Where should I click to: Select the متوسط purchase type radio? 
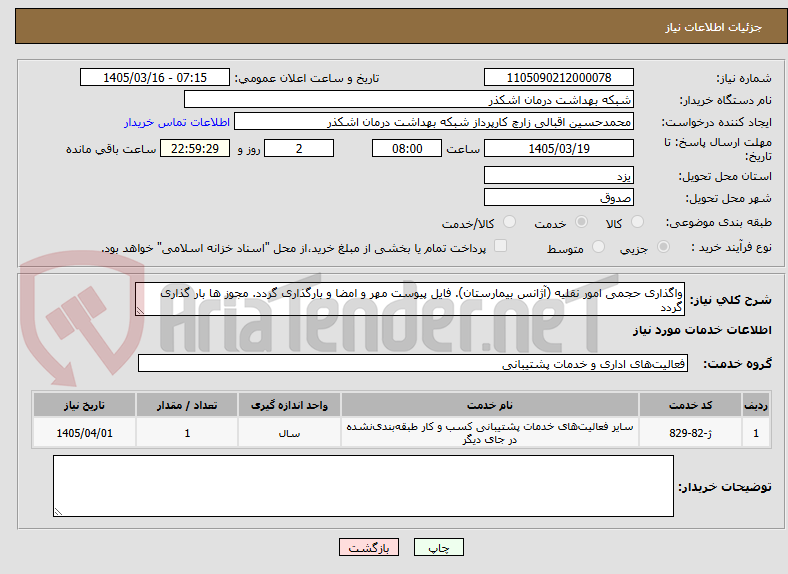pyautogui.click(x=598, y=247)
